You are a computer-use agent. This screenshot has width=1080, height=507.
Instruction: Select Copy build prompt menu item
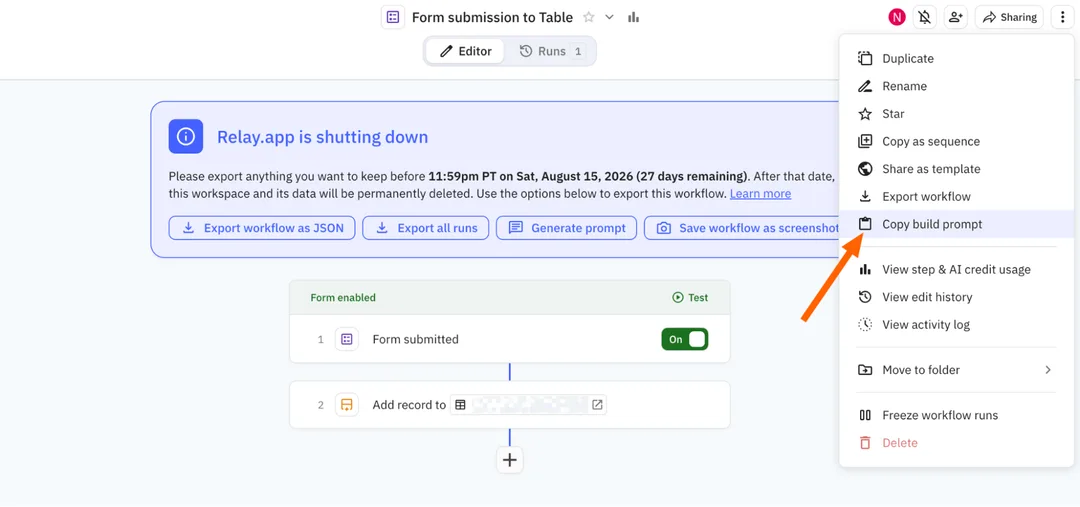click(957, 224)
